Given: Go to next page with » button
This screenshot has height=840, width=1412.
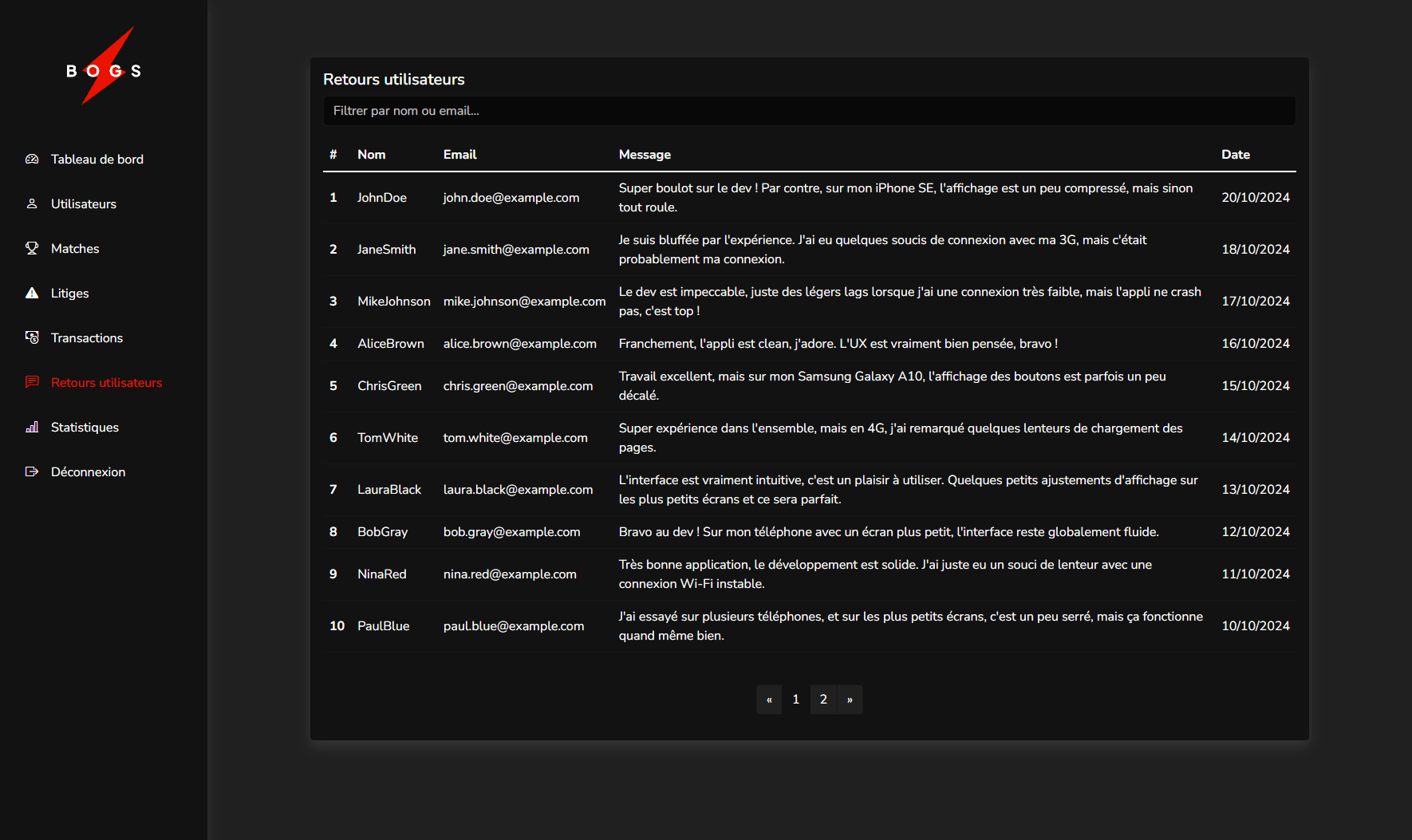Looking at the screenshot, I should (x=850, y=700).
